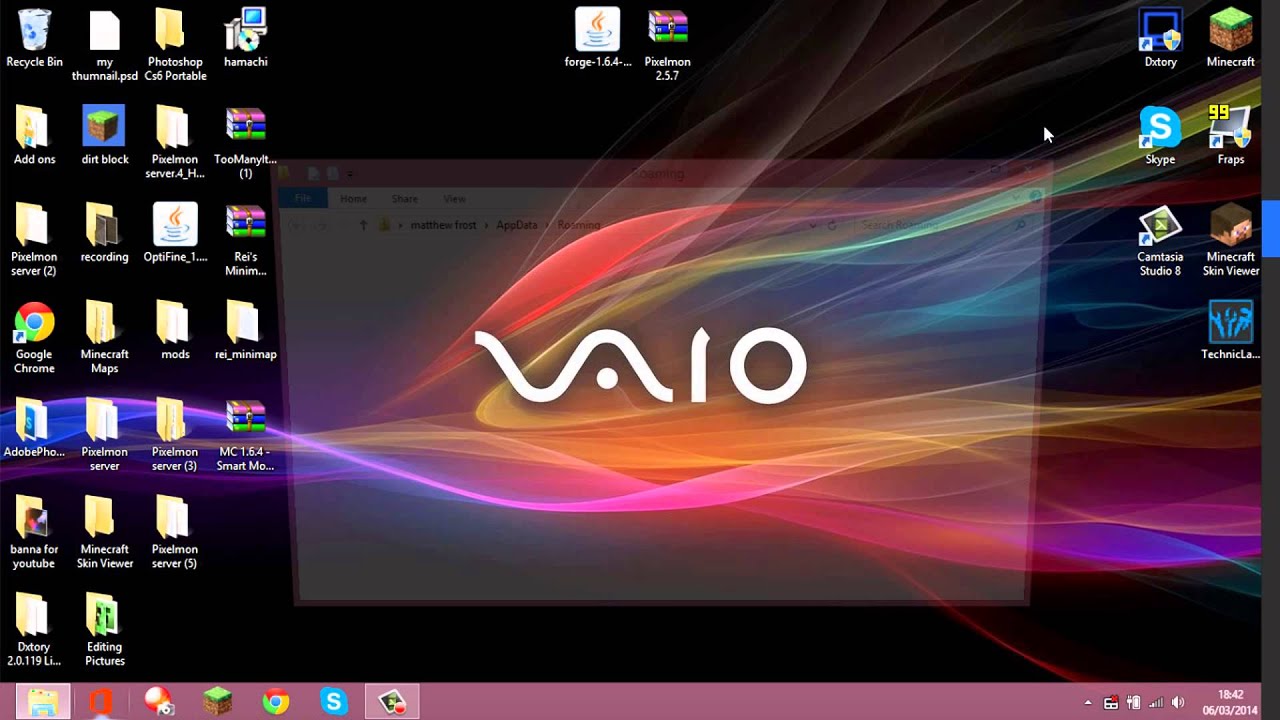Open the File tab in the Roaming window
Viewport: 1280px width, 720px height.
303,199
